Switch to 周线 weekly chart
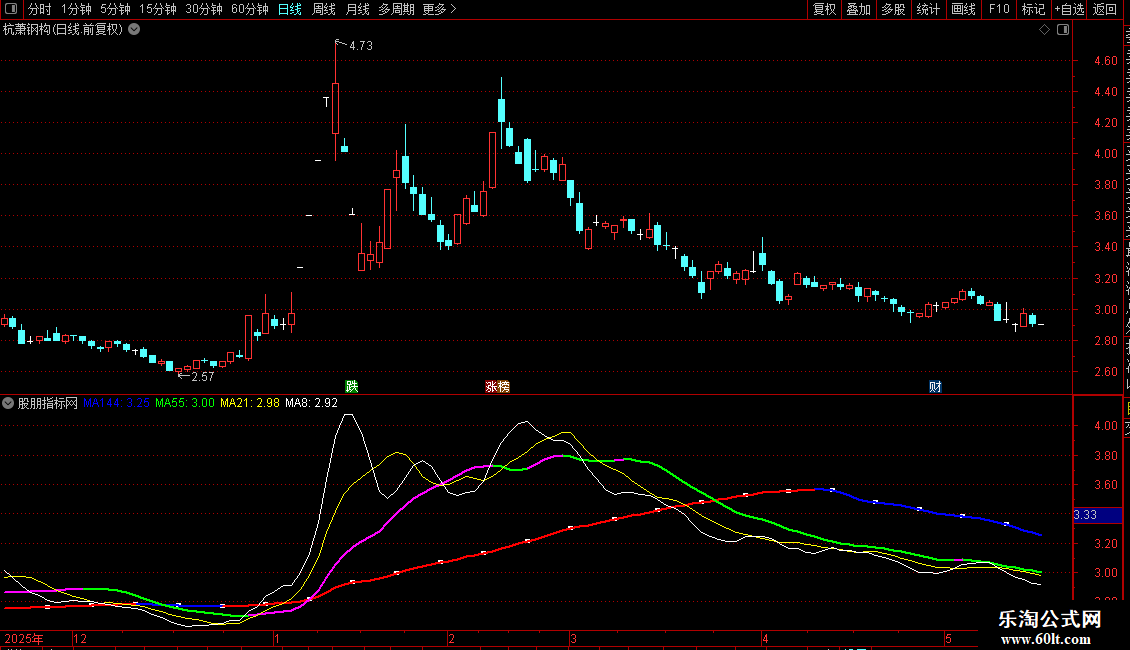Viewport: 1130px width, 650px height. (x=324, y=9)
